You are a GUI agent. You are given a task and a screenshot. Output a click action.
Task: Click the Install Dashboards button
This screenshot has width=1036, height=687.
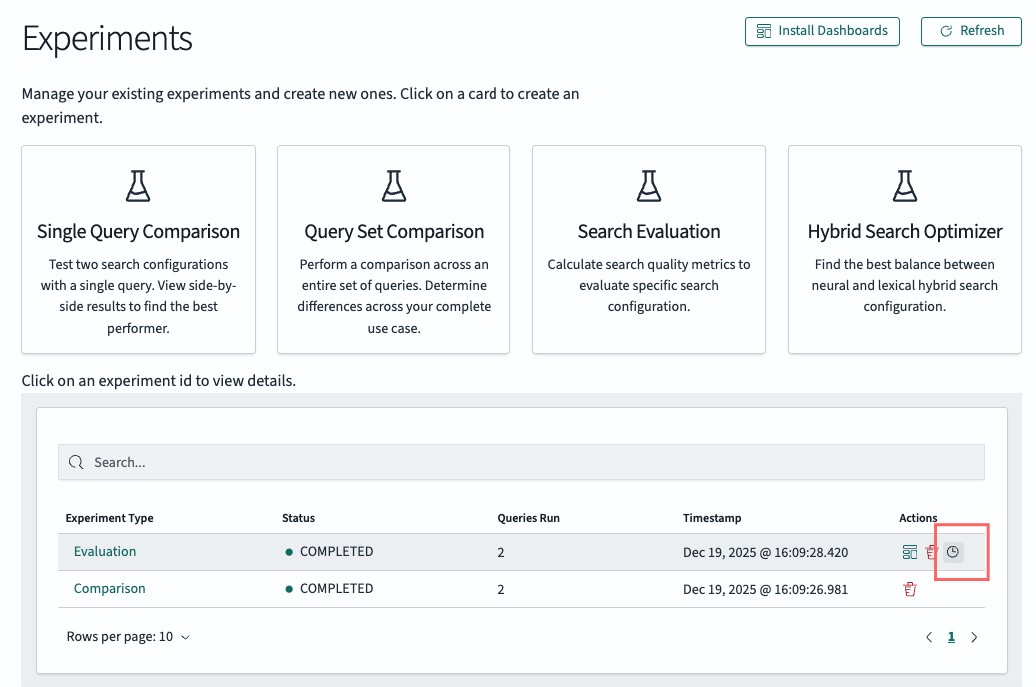coord(822,31)
